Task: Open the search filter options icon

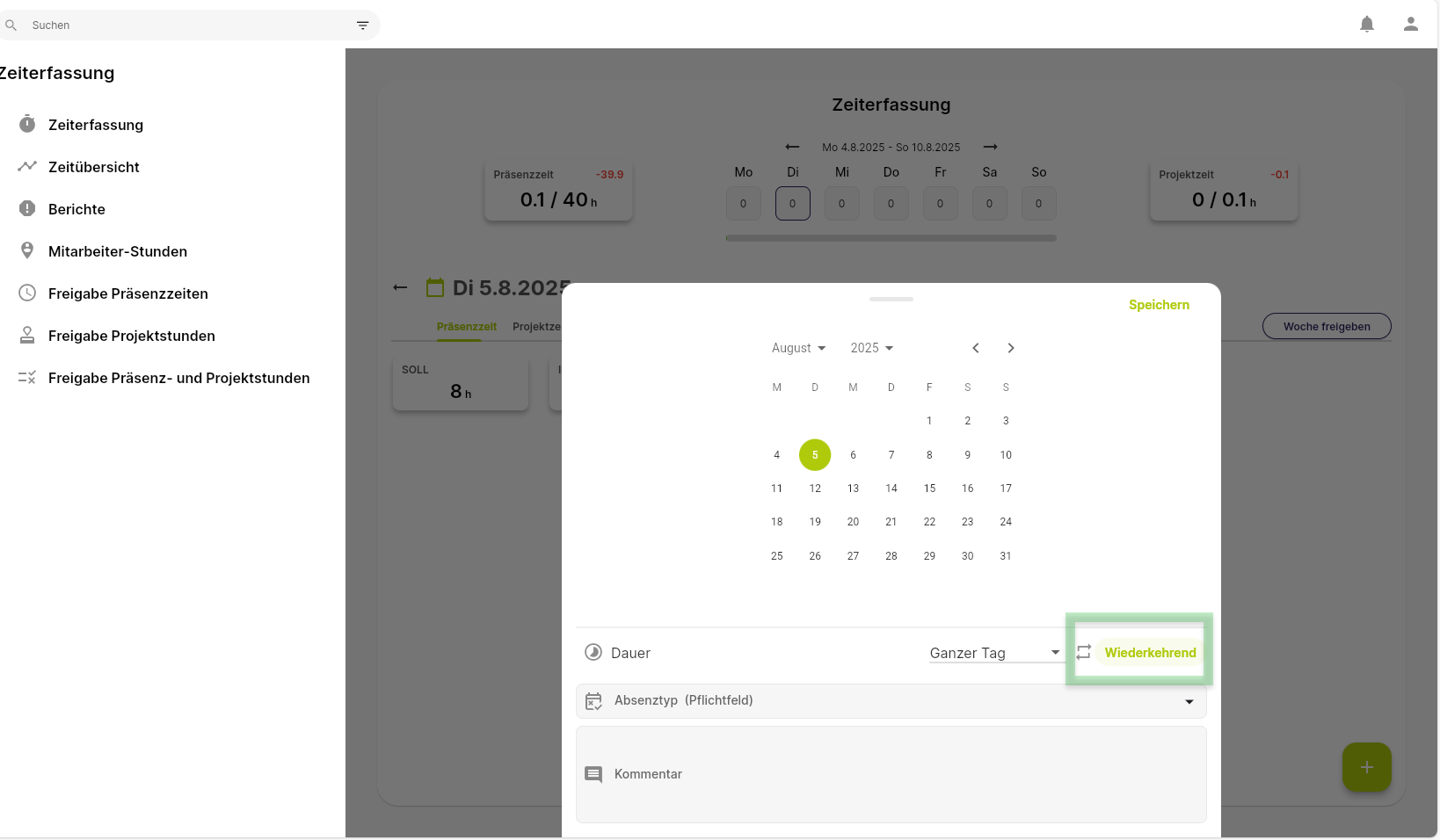Action: click(x=362, y=25)
